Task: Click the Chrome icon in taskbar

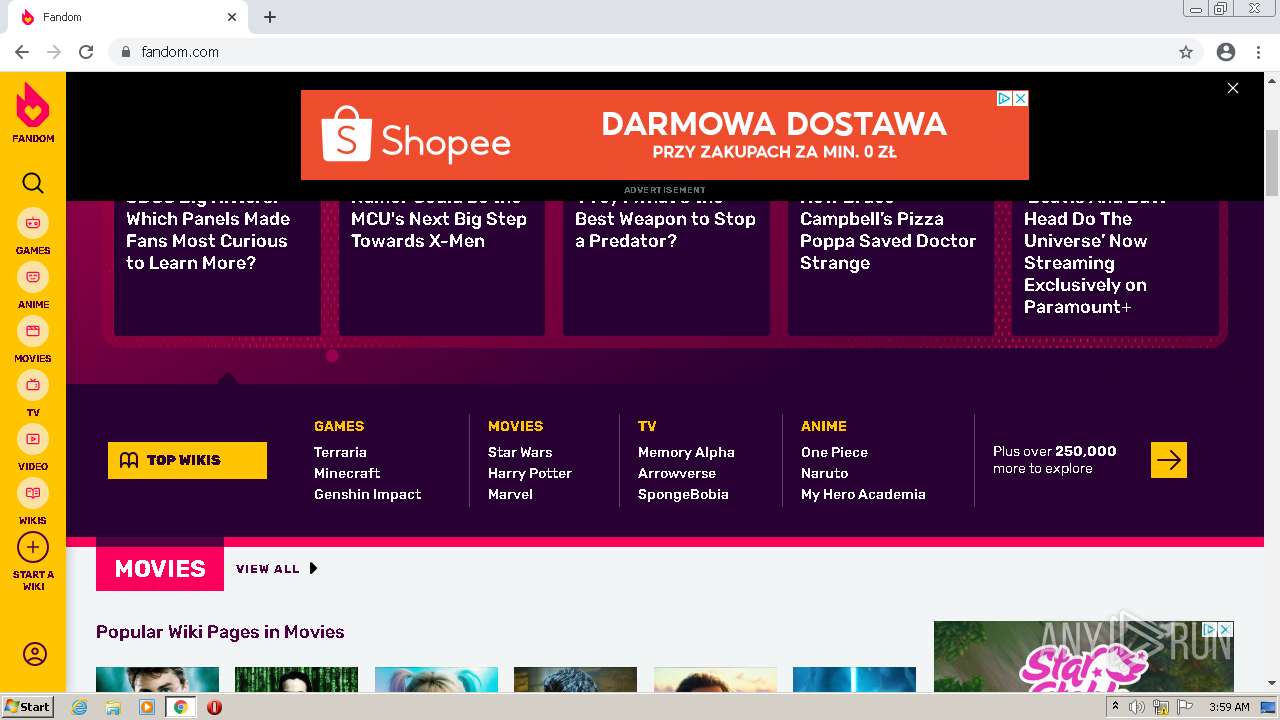Action: [181, 707]
